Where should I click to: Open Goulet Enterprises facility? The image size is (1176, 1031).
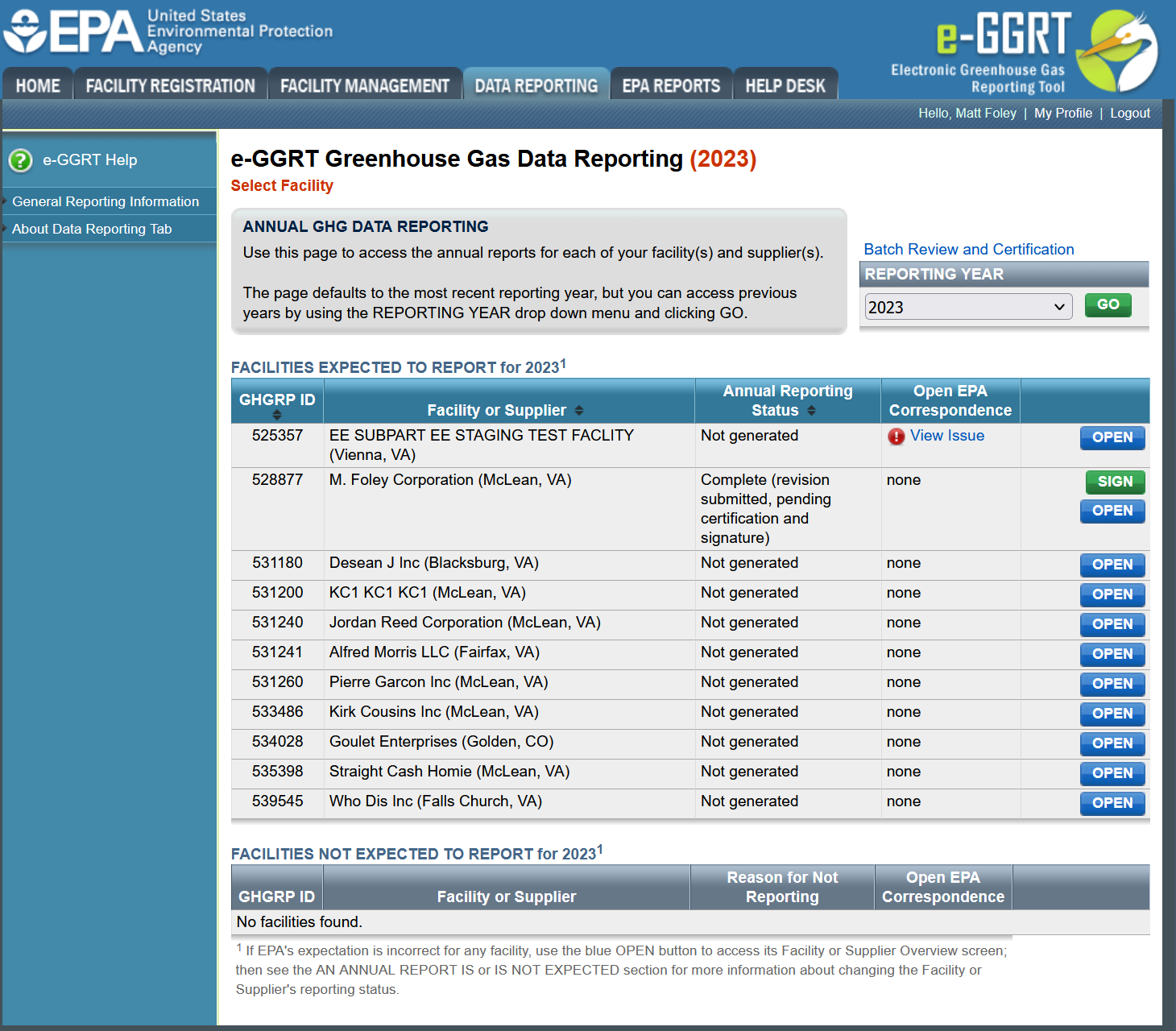click(1112, 743)
